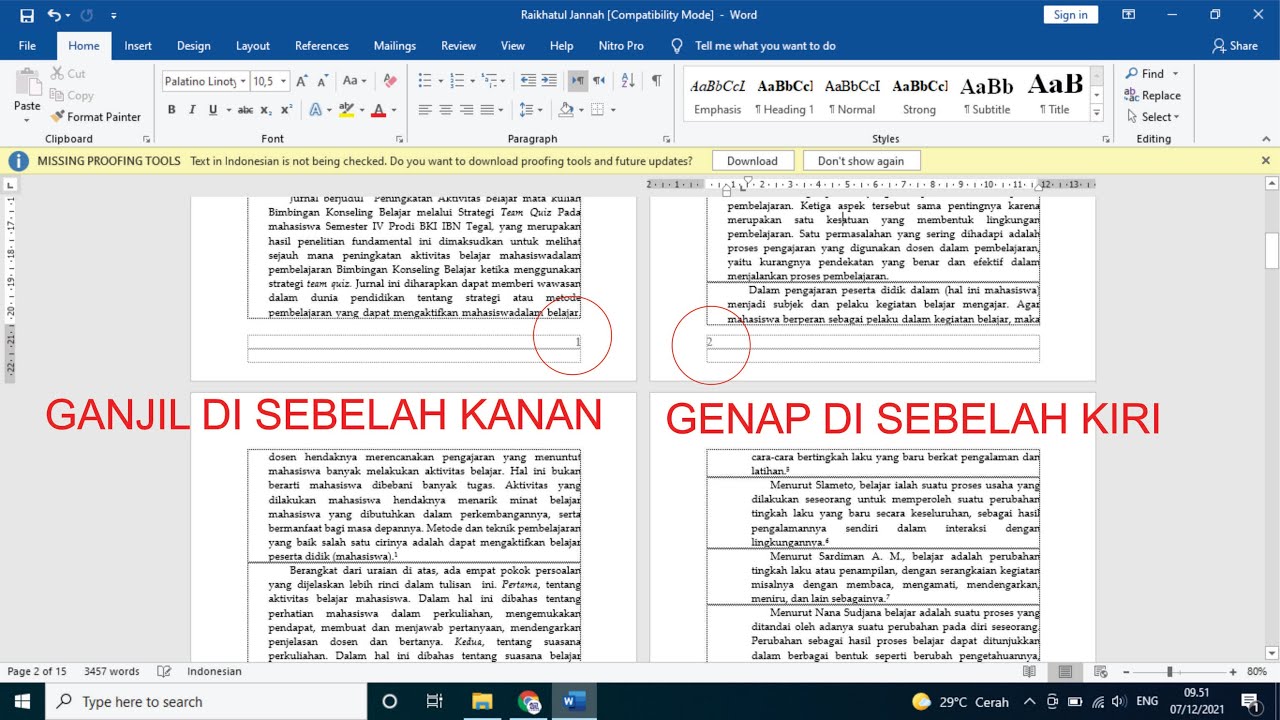Screen dimensions: 1280x720
Task: Expand the Styles gallery more arrow
Action: tap(1097, 114)
